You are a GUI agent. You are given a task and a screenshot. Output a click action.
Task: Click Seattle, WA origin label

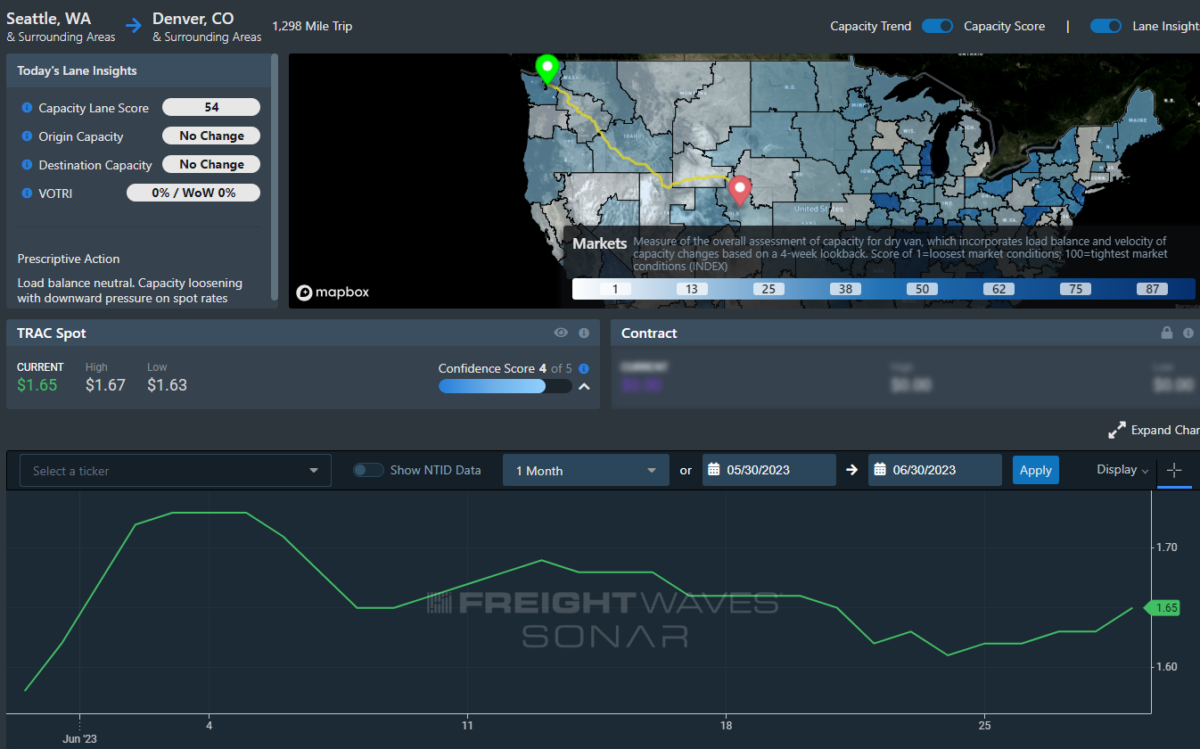[x=48, y=18]
